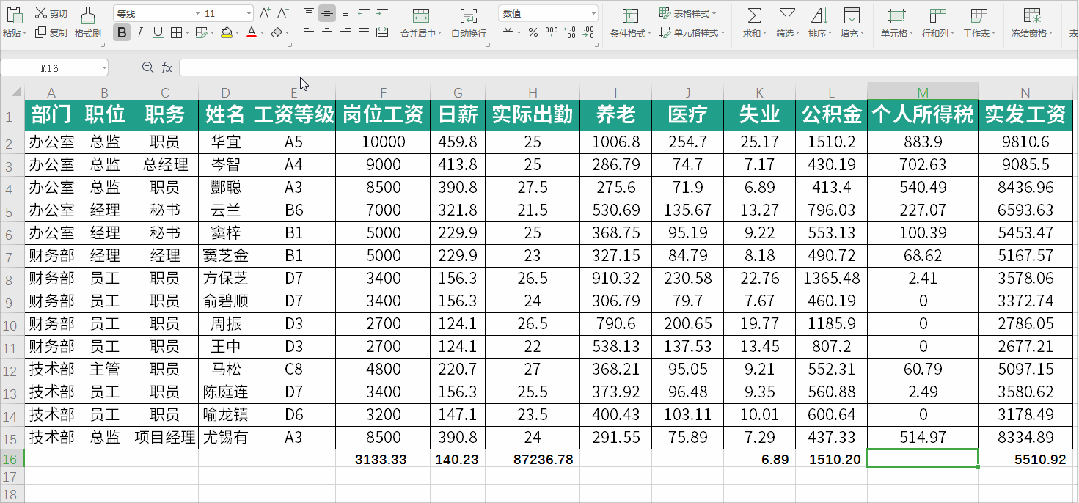Click the justify alignment icon

coord(363,32)
